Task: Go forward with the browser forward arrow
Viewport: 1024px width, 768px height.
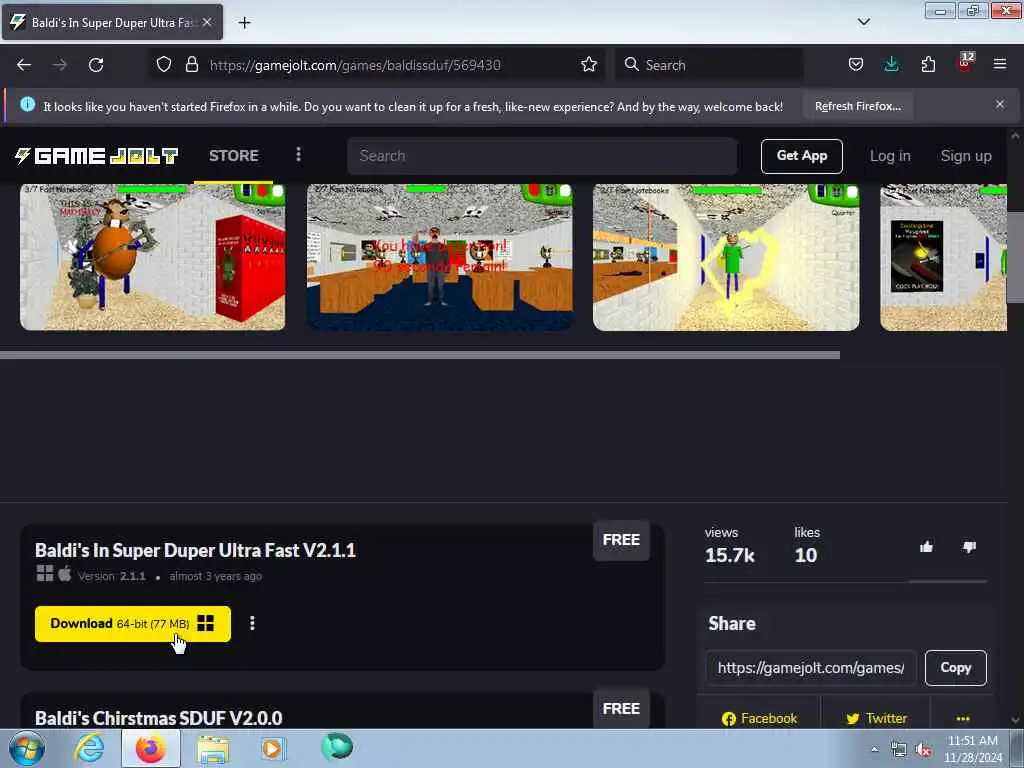Action: click(59, 65)
